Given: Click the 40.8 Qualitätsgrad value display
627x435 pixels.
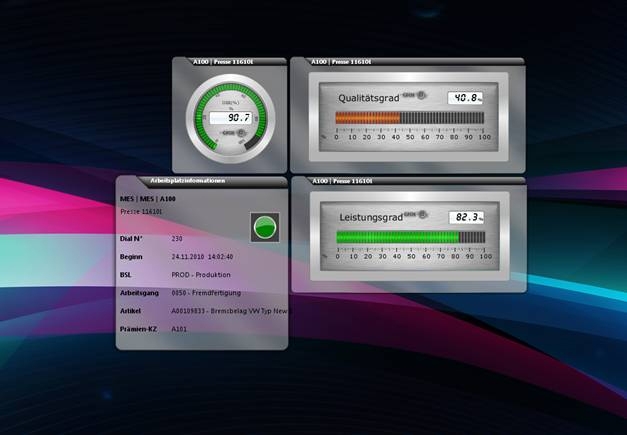Looking at the screenshot, I should pos(464,98).
